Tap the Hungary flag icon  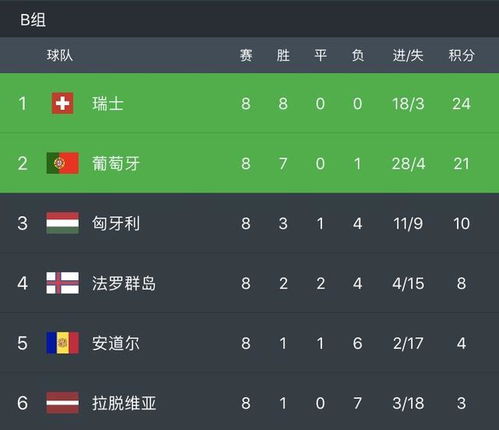click(x=63, y=223)
